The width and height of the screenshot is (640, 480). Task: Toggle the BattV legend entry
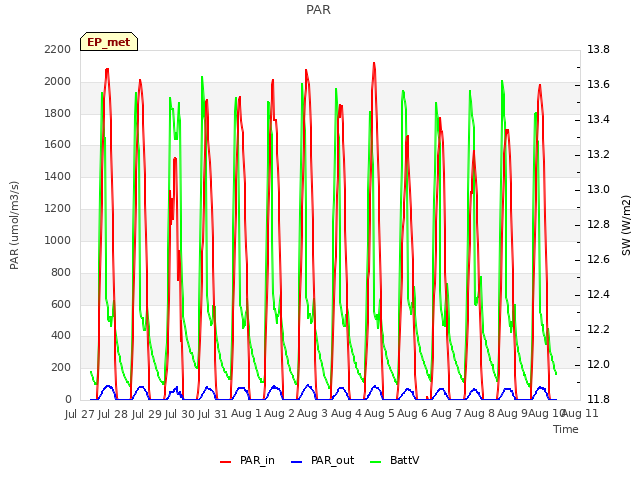coord(394,460)
